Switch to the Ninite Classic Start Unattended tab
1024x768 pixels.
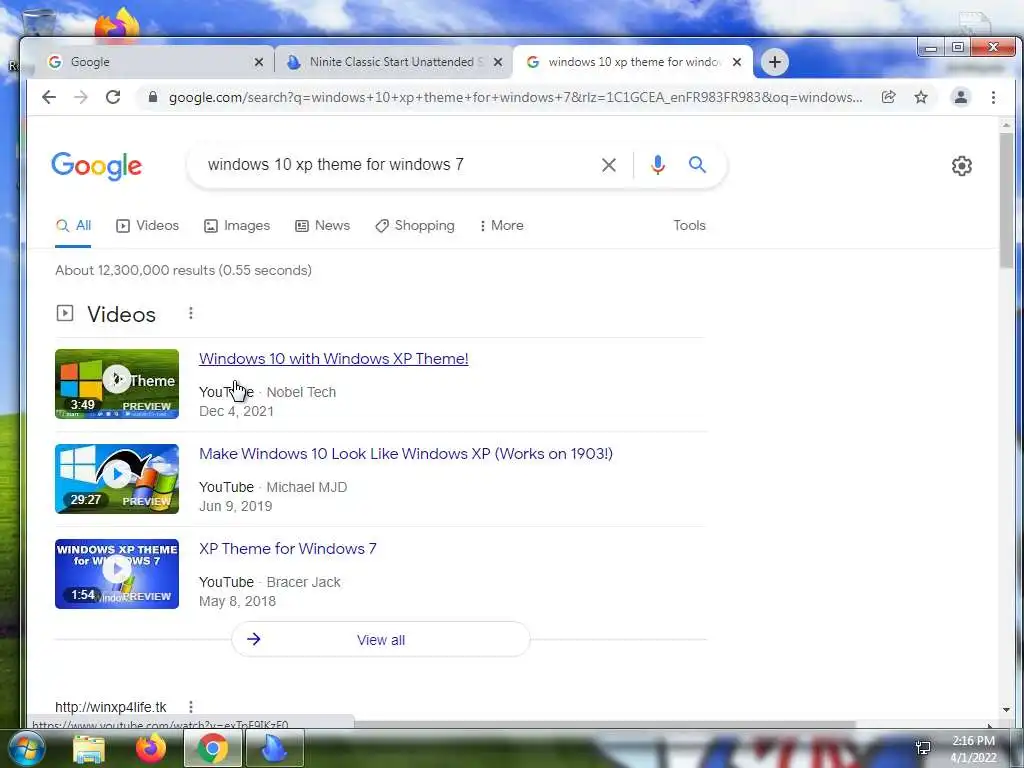(394, 62)
